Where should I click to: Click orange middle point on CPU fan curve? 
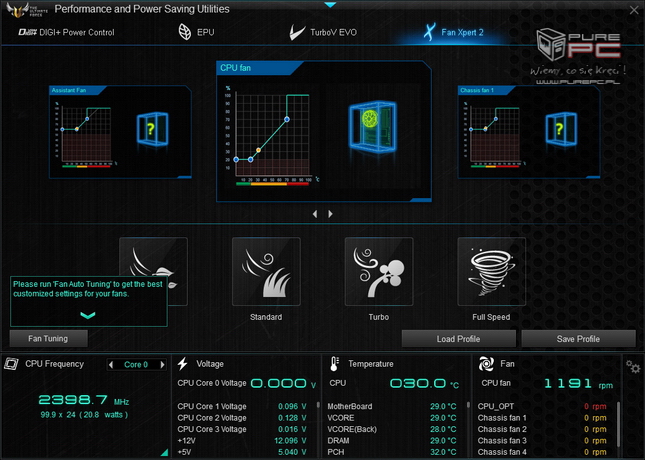tap(258, 150)
